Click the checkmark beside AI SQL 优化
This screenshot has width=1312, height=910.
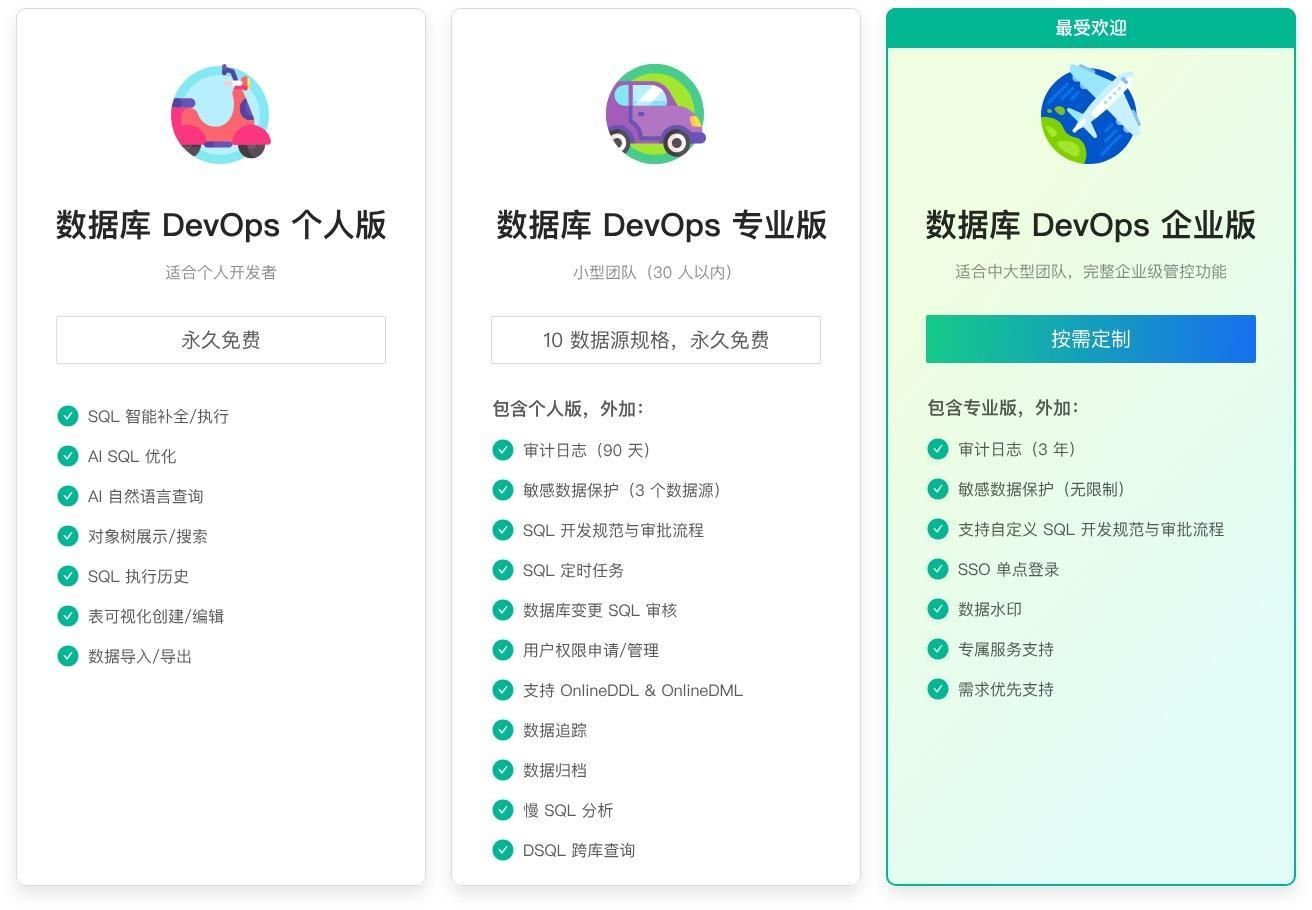coord(68,456)
